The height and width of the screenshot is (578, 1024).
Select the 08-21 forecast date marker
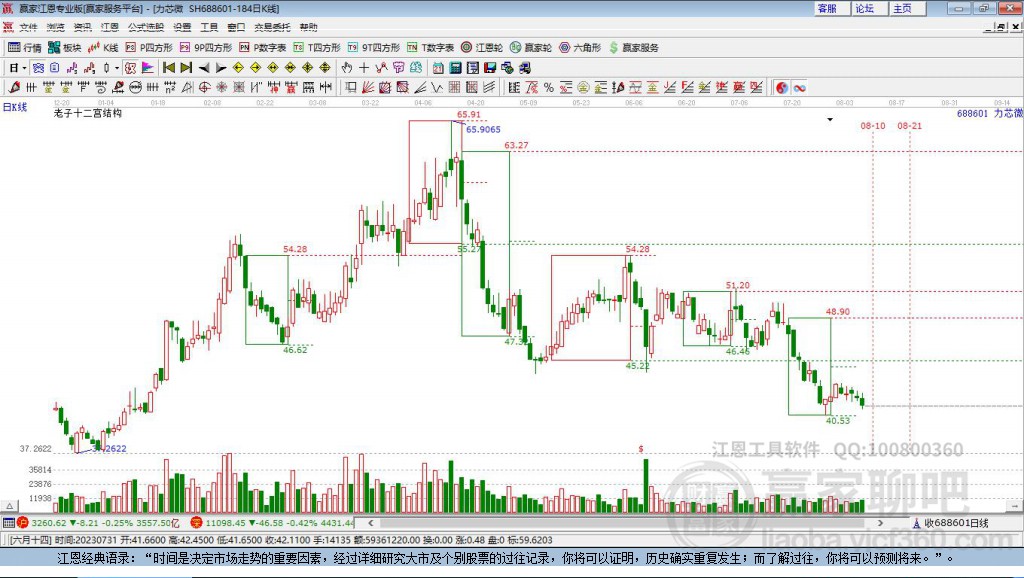coord(909,125)
